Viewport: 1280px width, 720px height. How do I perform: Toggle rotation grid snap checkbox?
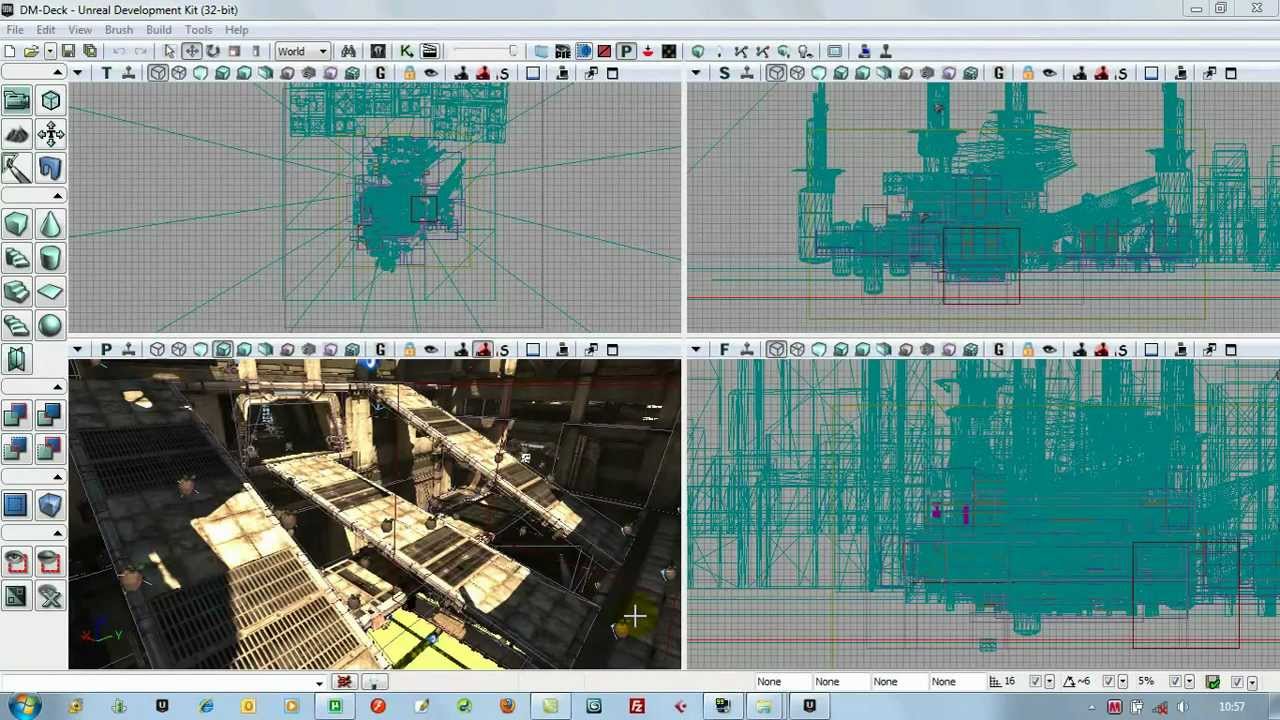click(x=1108, y=682)
